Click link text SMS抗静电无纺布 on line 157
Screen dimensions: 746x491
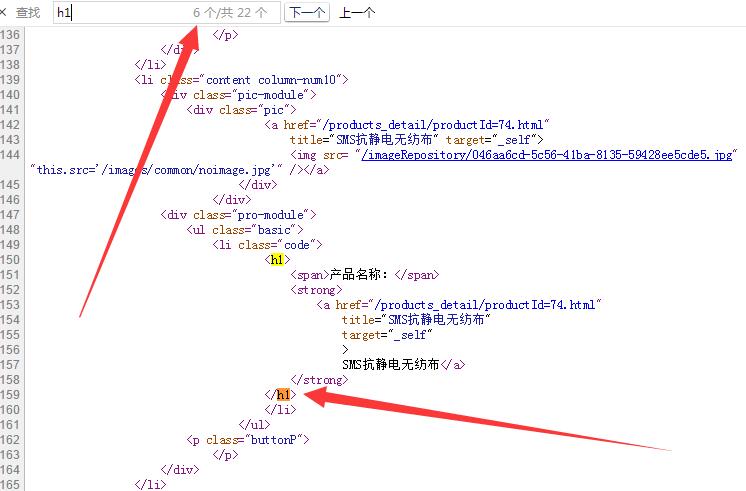tap(391, 364)
